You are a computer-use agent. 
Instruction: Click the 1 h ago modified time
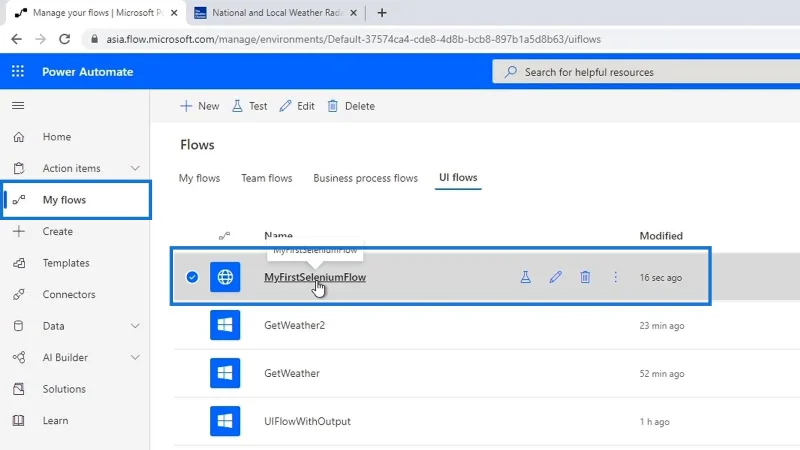click(x=655, y=421)
